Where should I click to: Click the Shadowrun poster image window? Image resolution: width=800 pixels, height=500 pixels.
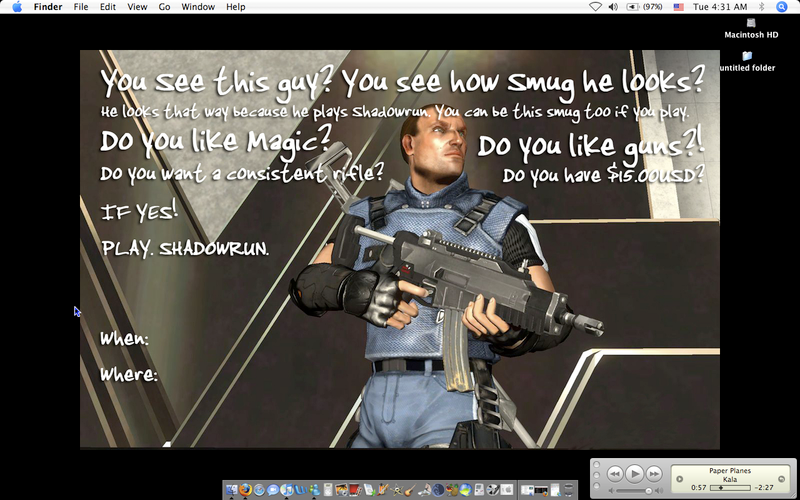click(x=399, y=249)
